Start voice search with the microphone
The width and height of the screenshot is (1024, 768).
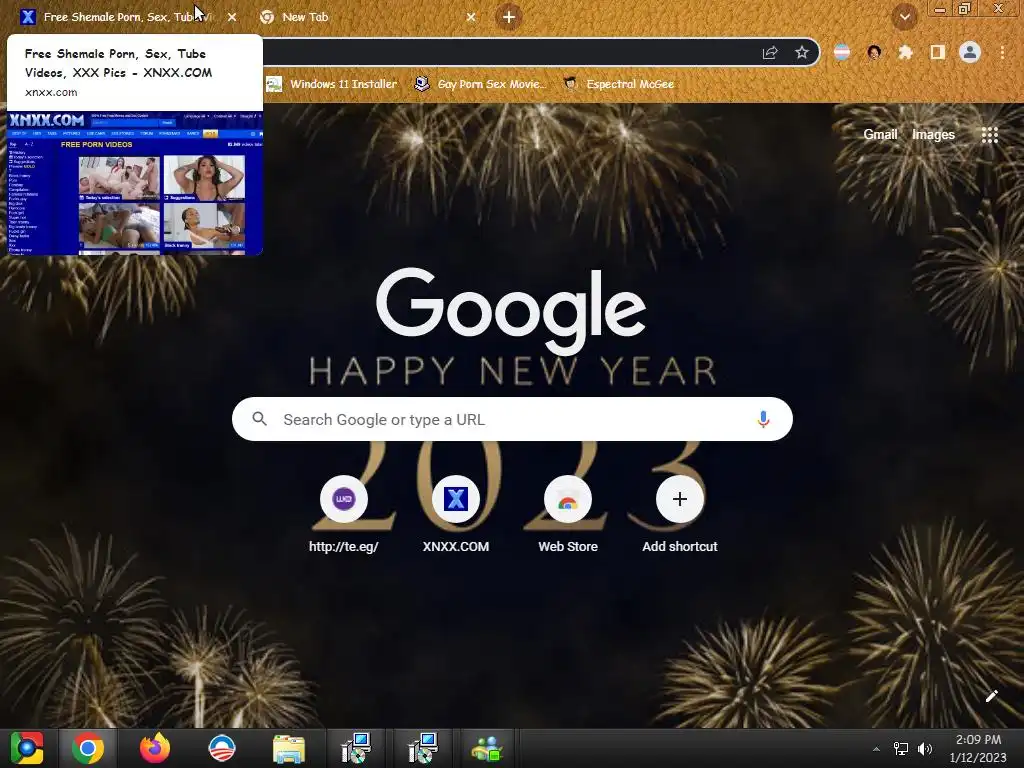click(x=763, y=419)
